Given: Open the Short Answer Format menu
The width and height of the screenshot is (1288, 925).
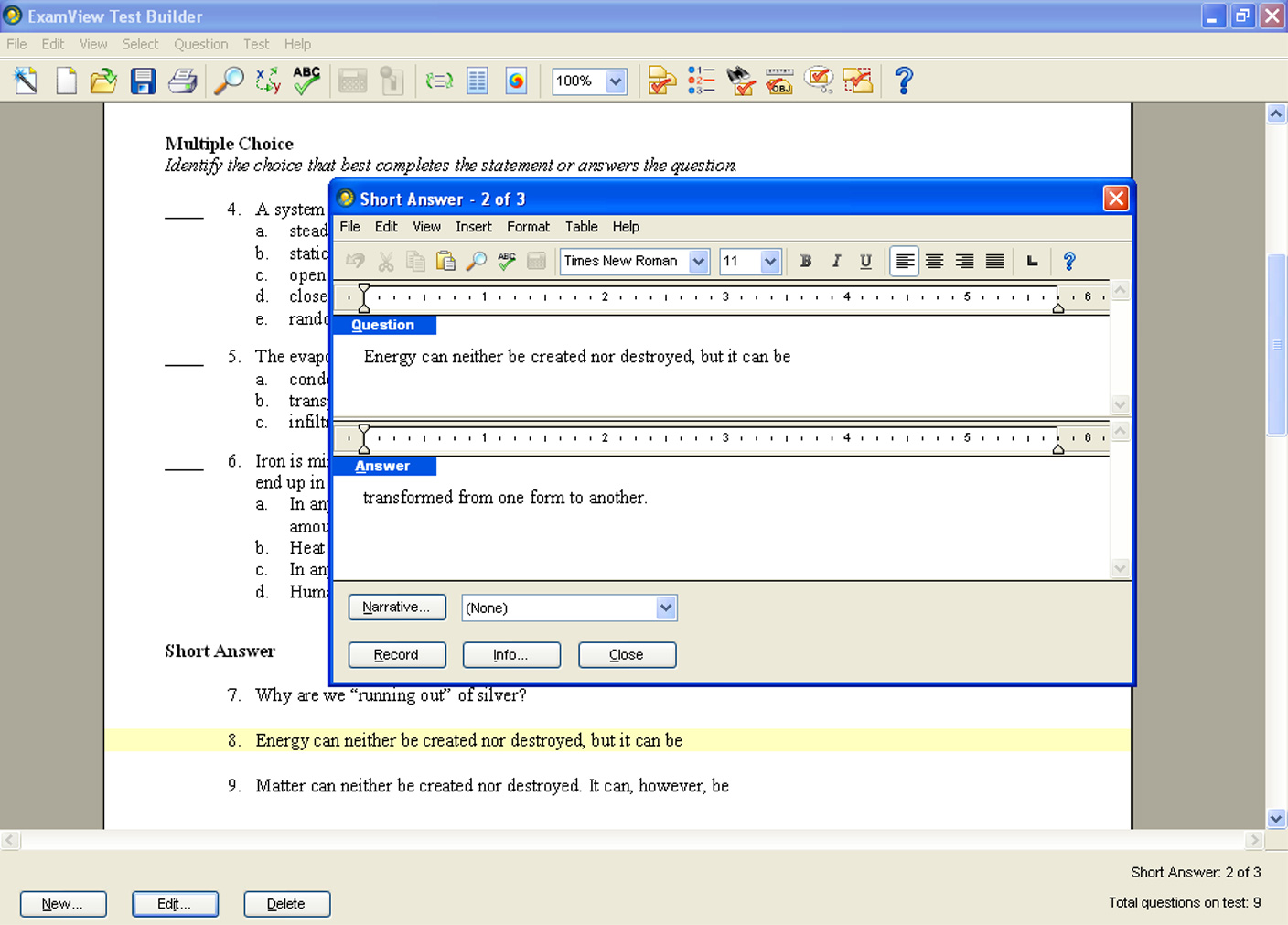Looking at the screenshot, I should coord(529,227).
